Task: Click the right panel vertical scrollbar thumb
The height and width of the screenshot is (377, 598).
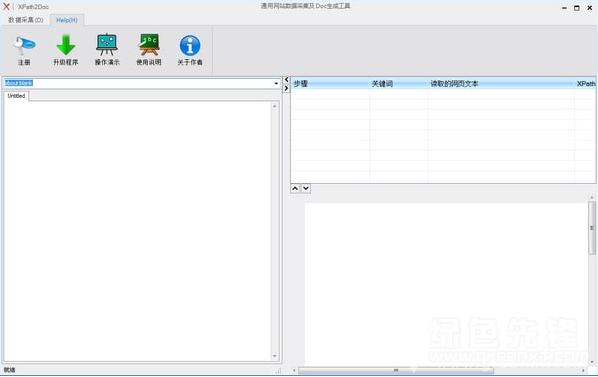Action: pos(592,228)
